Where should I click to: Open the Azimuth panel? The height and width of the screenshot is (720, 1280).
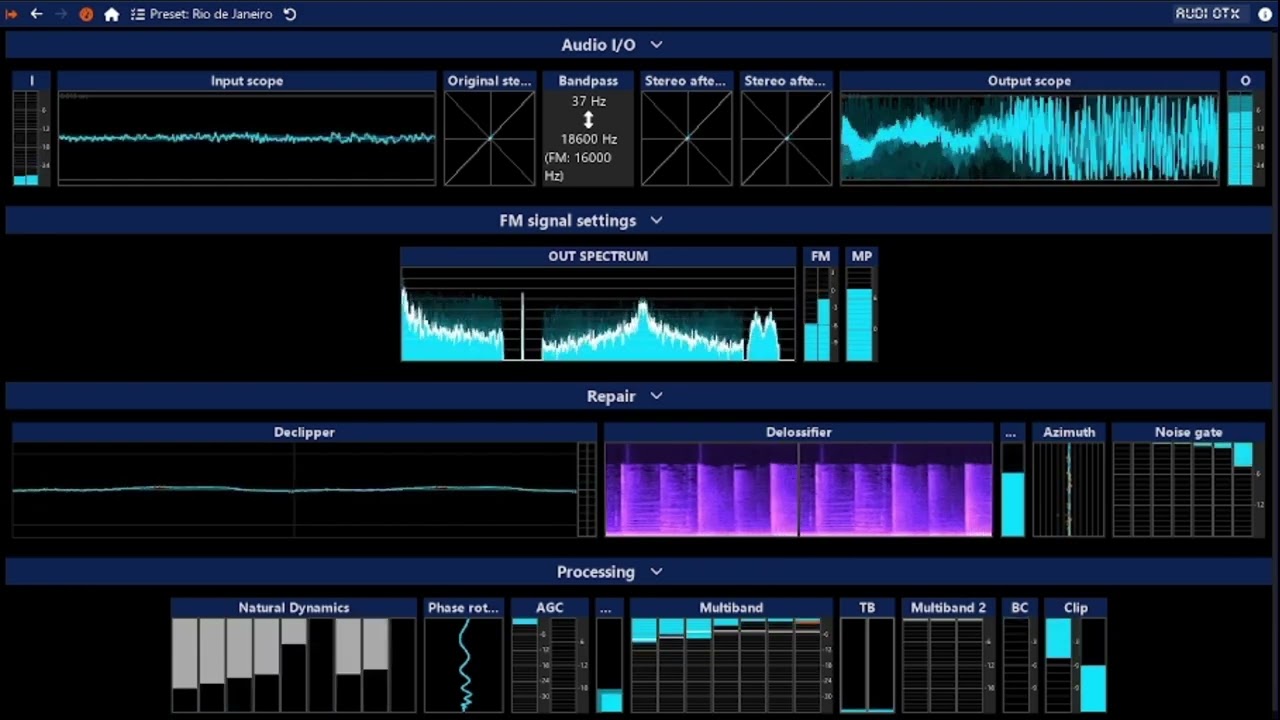click(1069, 480)
